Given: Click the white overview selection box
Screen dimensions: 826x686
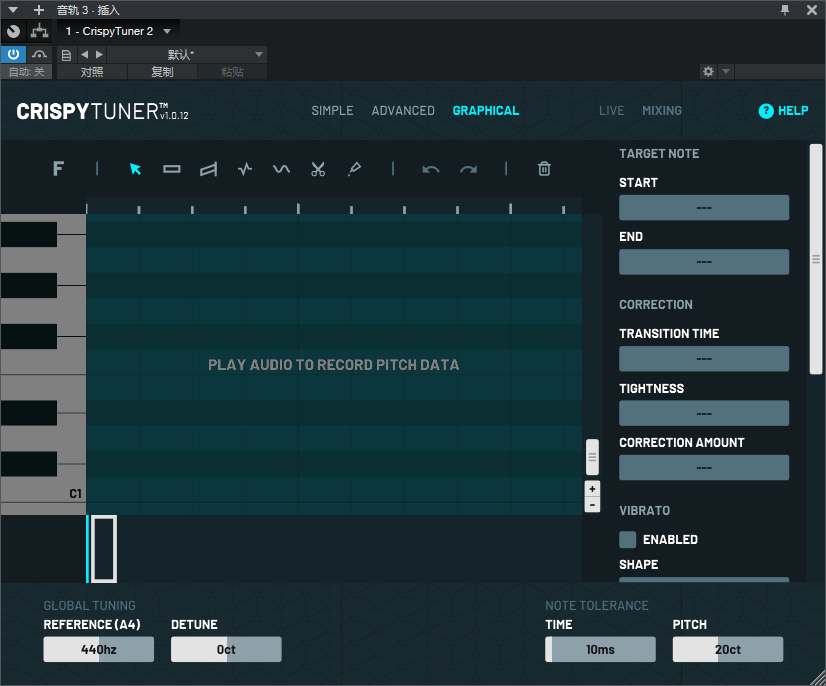Looking at the screenshot, I should [104, 549].
